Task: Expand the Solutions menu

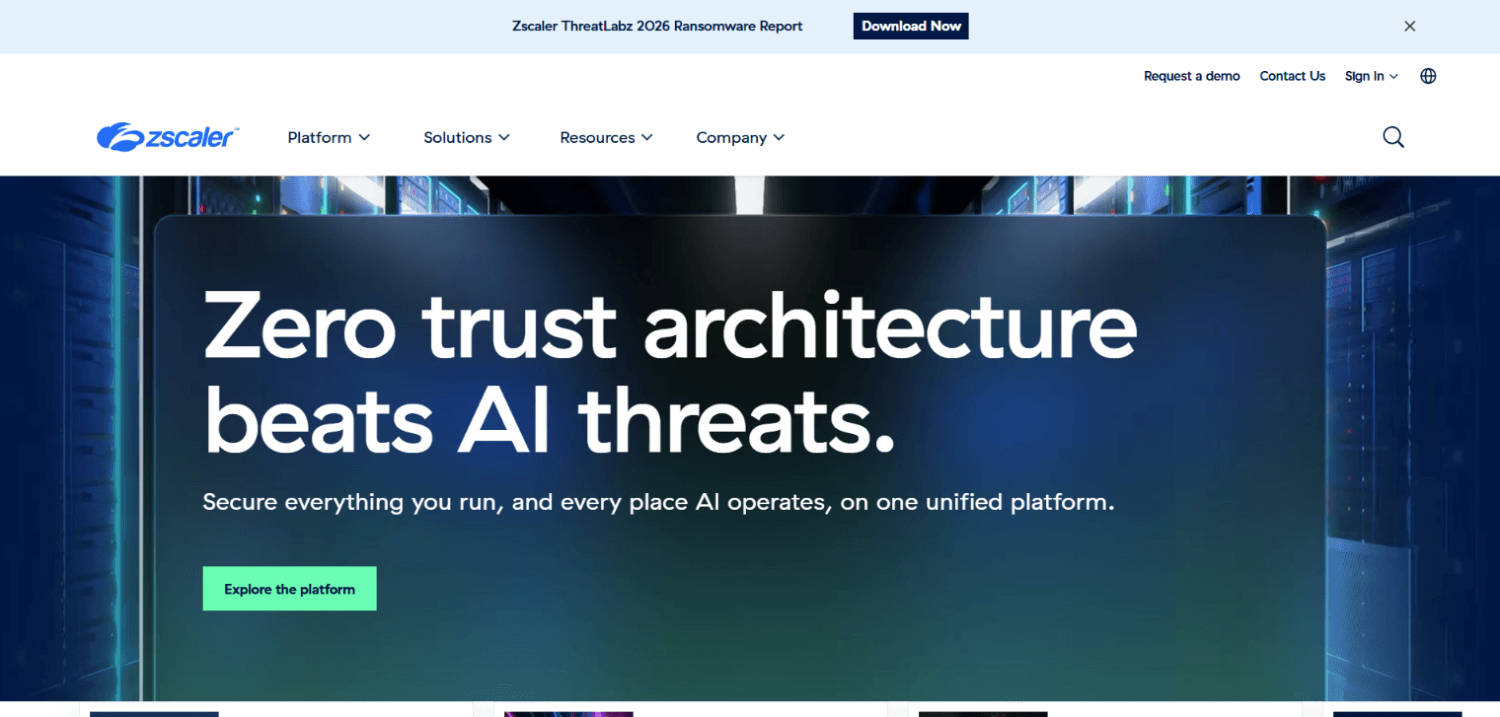Action: [467, 137]
